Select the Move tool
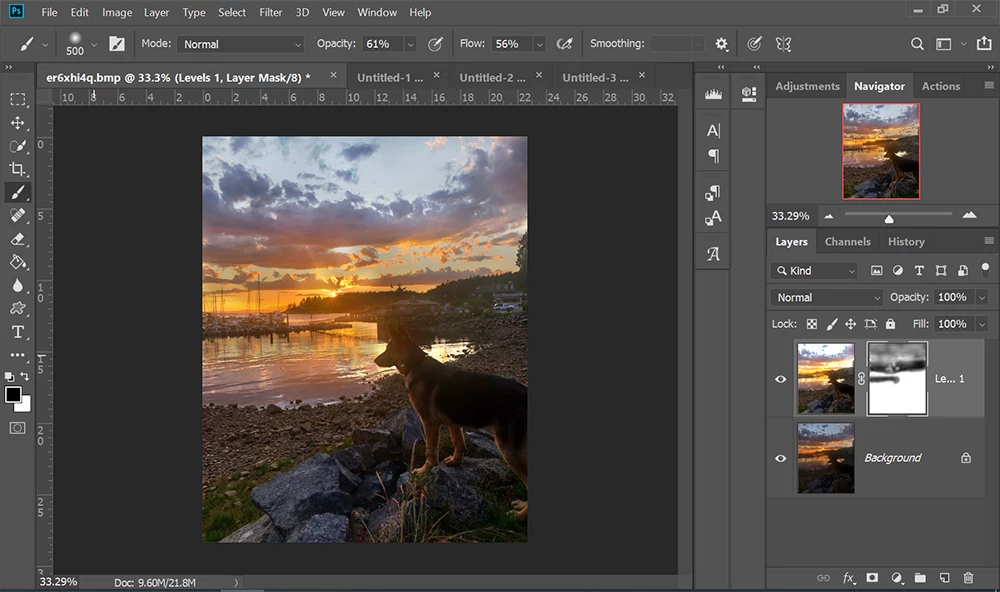Screen dimensions: 1000x592 (18, 123)
